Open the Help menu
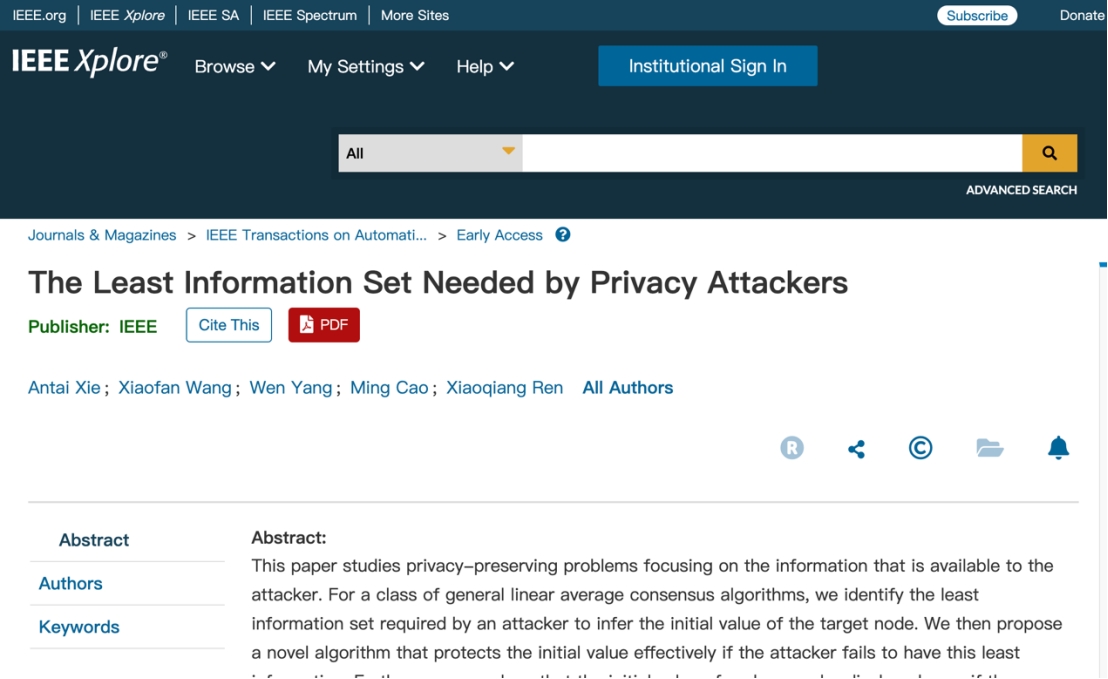Image resolution: width=1108 pixels, height=679 pixels. coord(485,66)
